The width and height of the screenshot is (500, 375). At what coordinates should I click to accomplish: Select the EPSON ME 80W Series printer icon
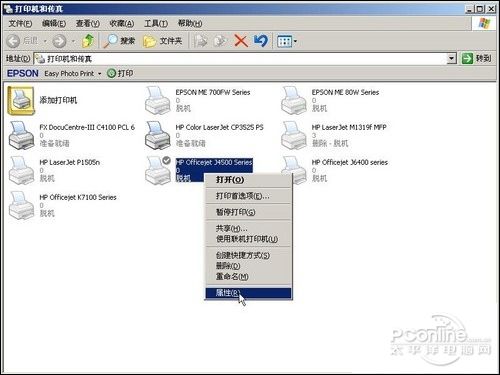point(293,101)
